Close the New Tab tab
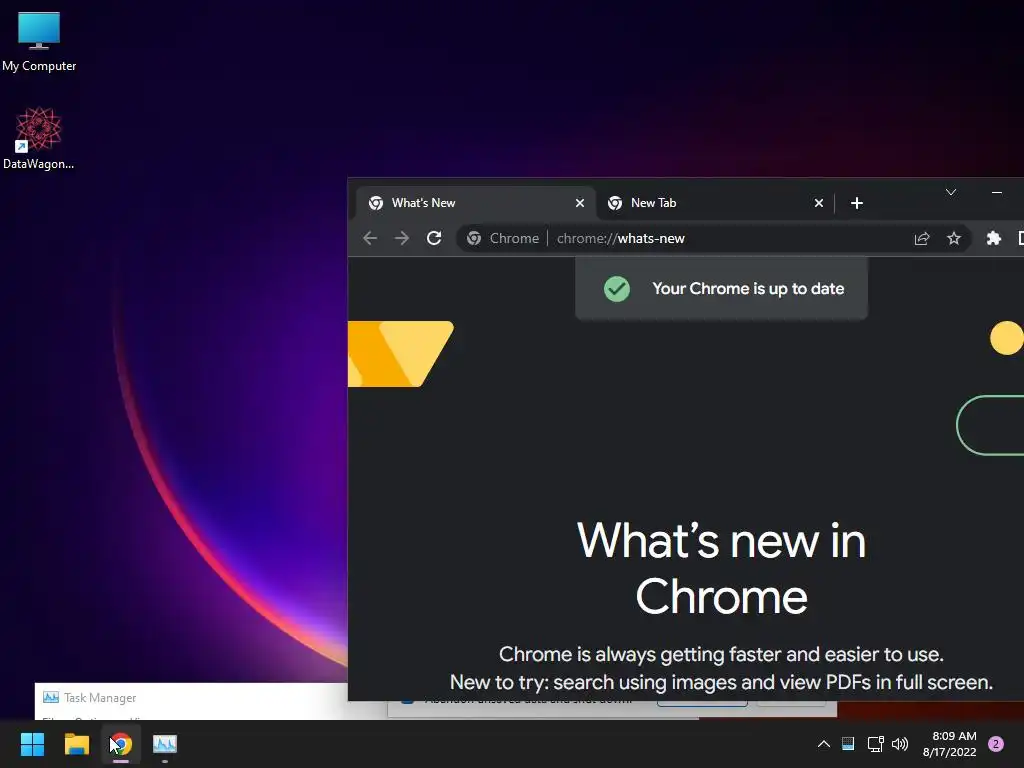This screenshot has height=768, width=1024. point(818,203)
